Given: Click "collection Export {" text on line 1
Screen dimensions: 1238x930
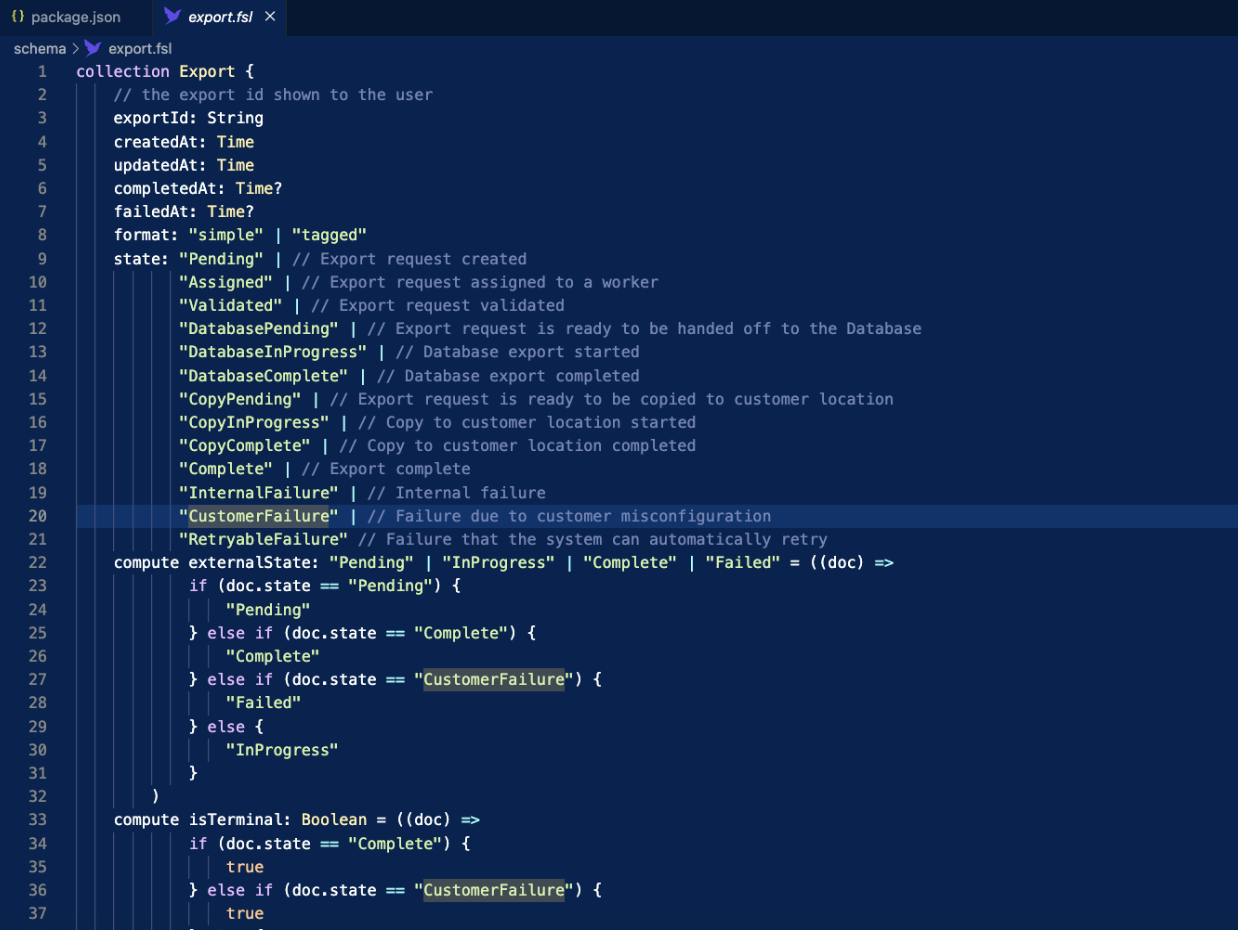Looking at the screenshot, I should tap(165, 71).
